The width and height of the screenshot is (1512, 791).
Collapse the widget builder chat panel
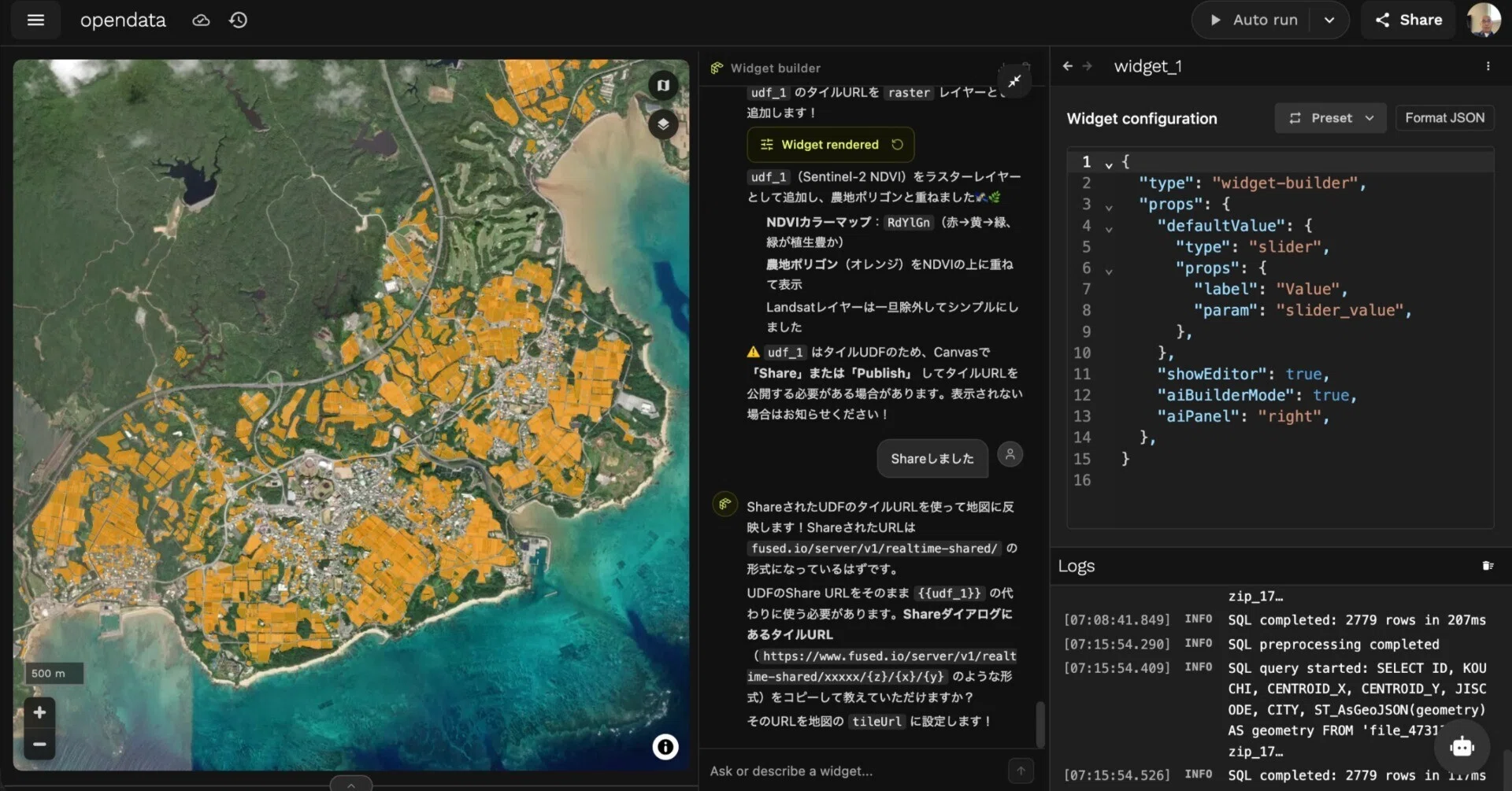(x=1015, y=81)
